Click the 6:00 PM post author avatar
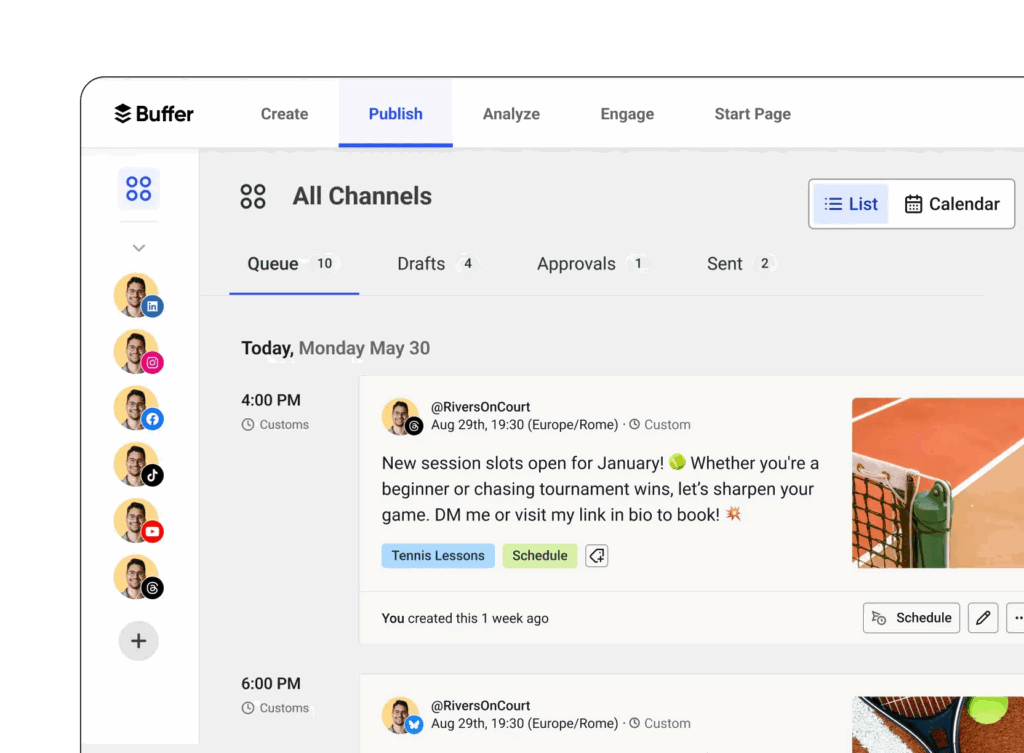The image size is (1024, 753). click(401, 715)
